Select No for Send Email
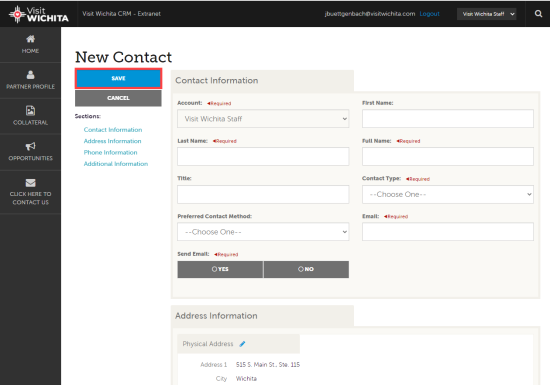 click(306, 269)
